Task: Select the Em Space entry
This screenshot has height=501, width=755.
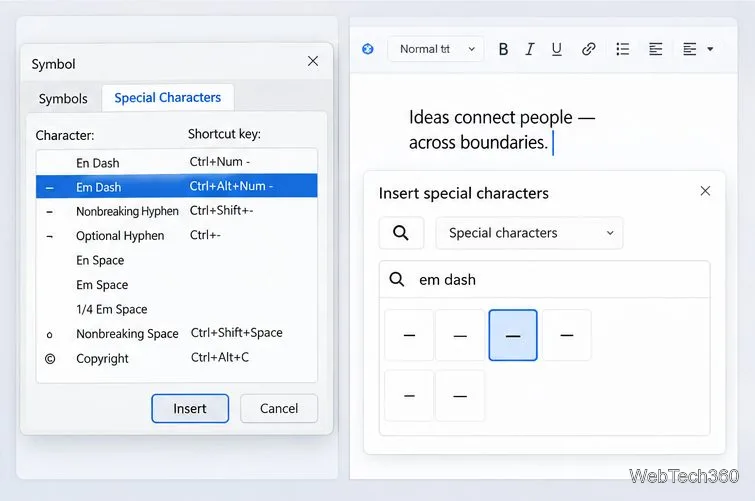Action: tap(177, 285)
